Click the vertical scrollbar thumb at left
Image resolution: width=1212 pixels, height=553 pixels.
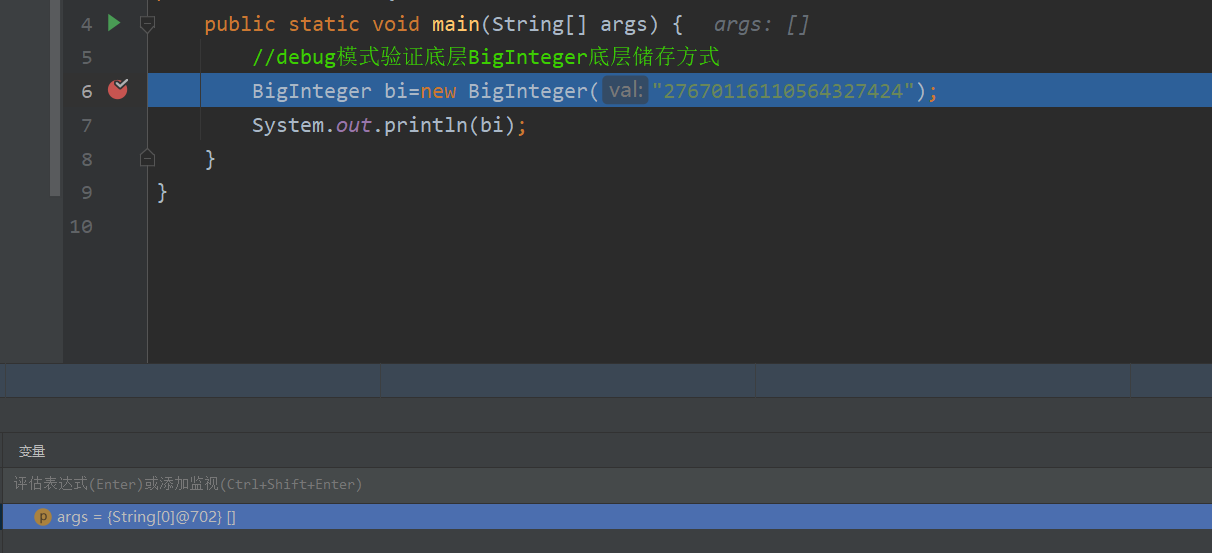point(56,100)
